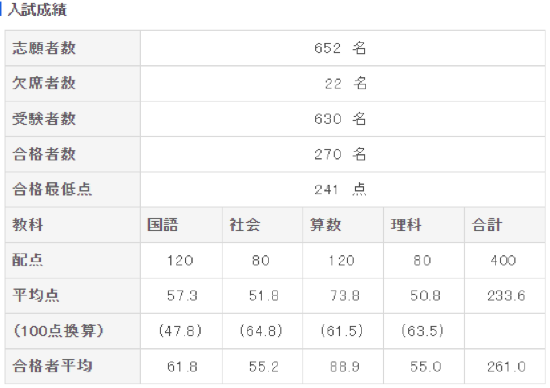Click the 88.9 passer average for 算数
The width and height of the screenshot is (550, 388).
[344, 367]
